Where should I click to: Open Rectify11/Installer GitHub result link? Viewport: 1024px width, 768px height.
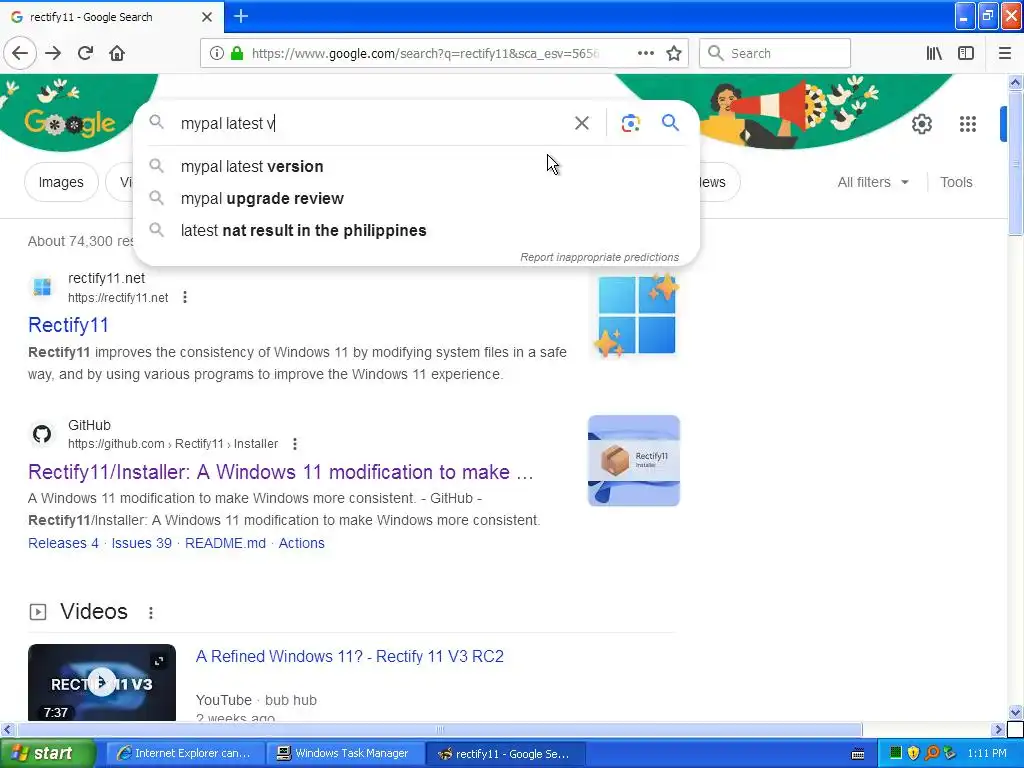point(281,472)
